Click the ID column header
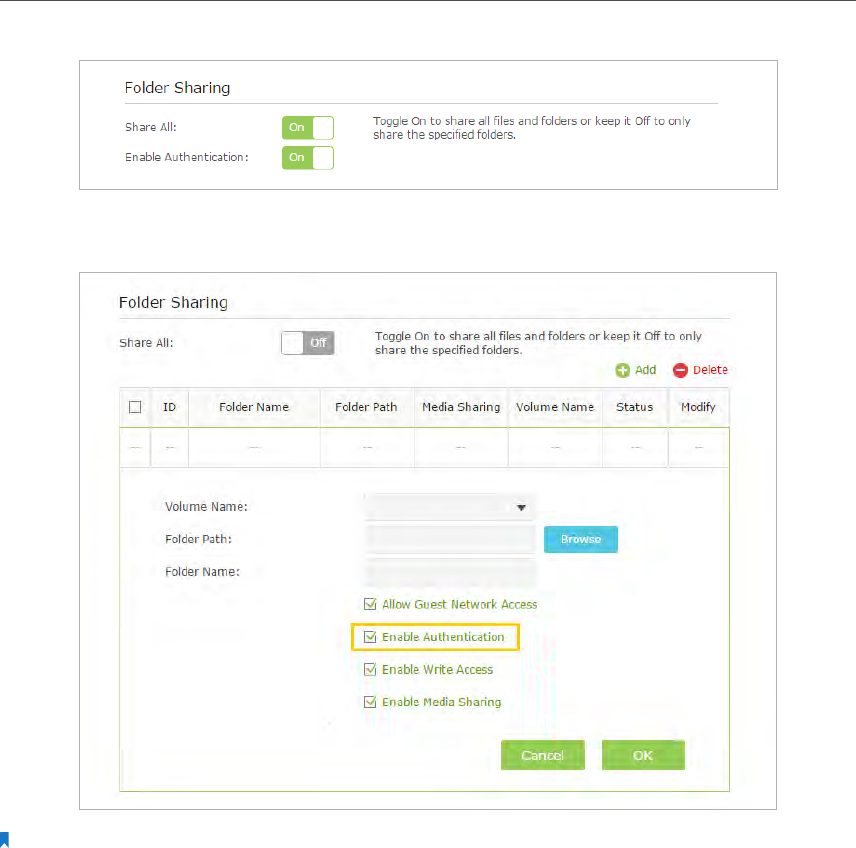The width and height of the screenshot is (856, 848). [169, 407]
